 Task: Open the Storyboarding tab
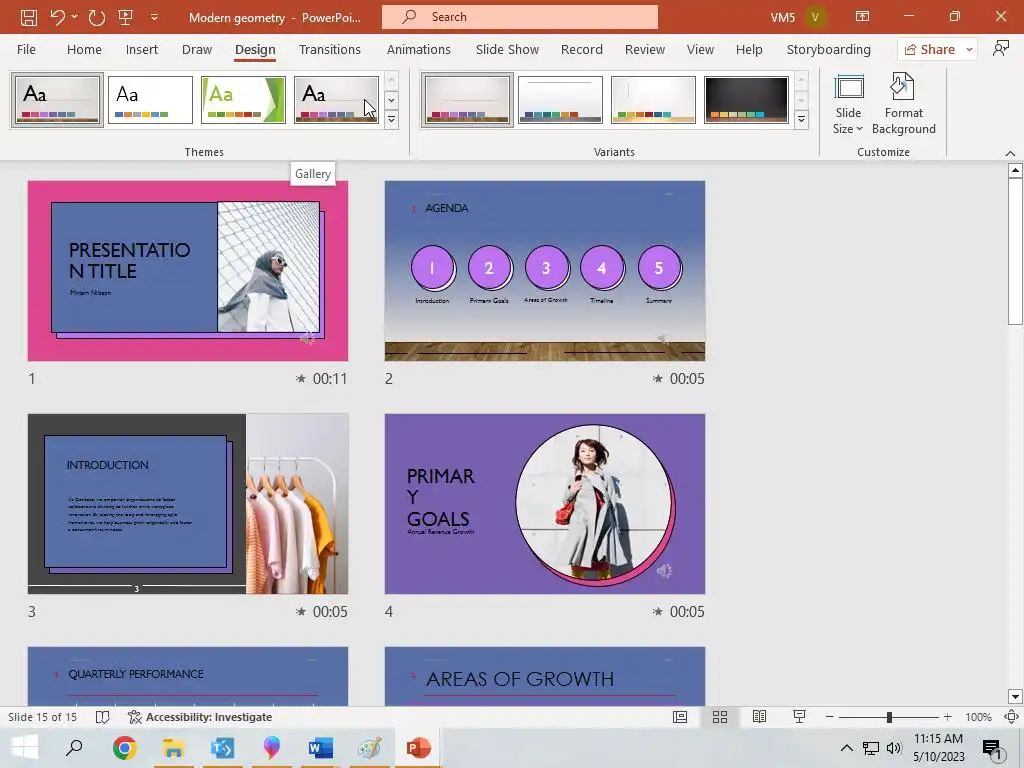[829, 50]
